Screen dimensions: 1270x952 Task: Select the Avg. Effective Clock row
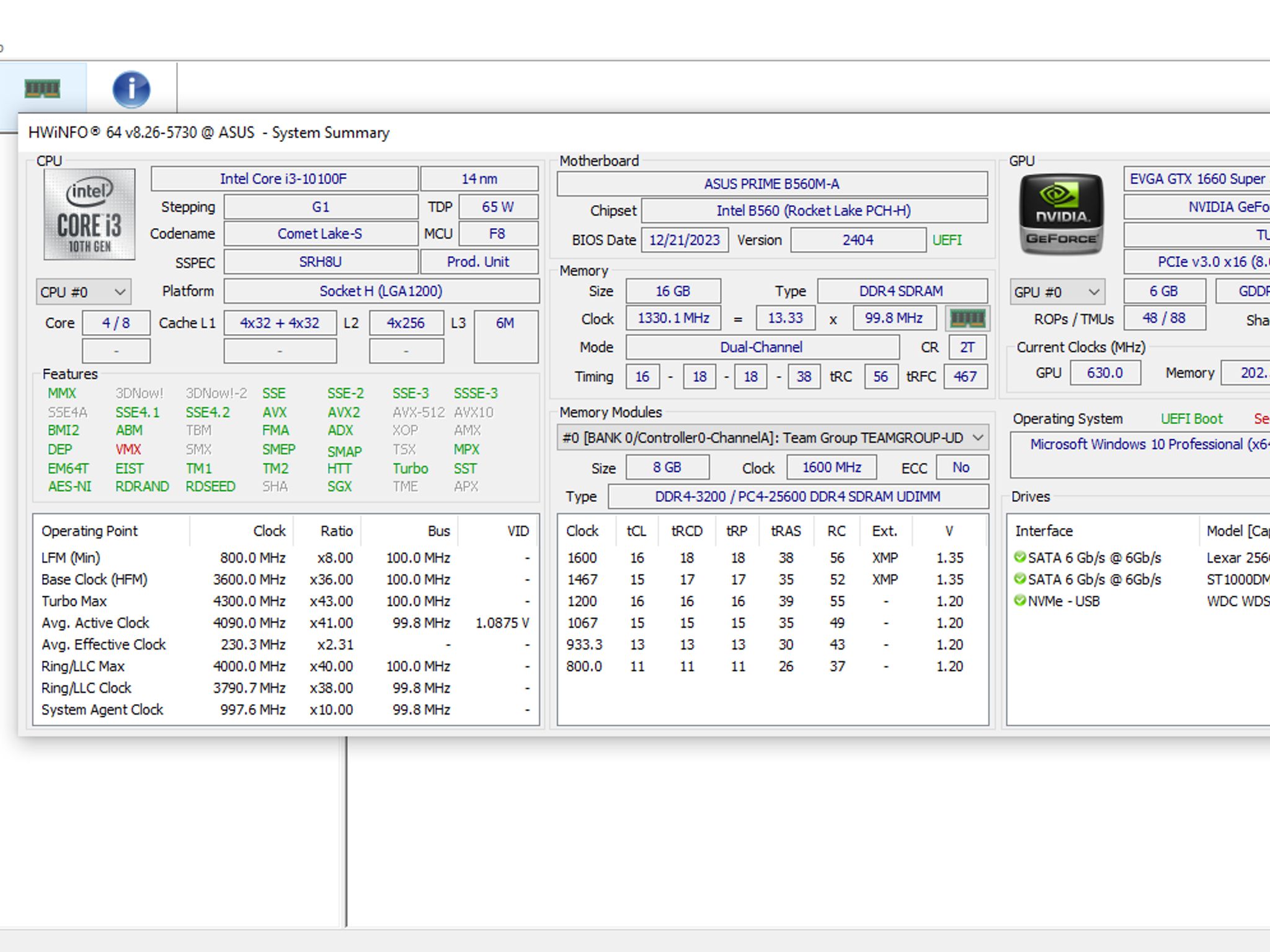pos(285,645)
